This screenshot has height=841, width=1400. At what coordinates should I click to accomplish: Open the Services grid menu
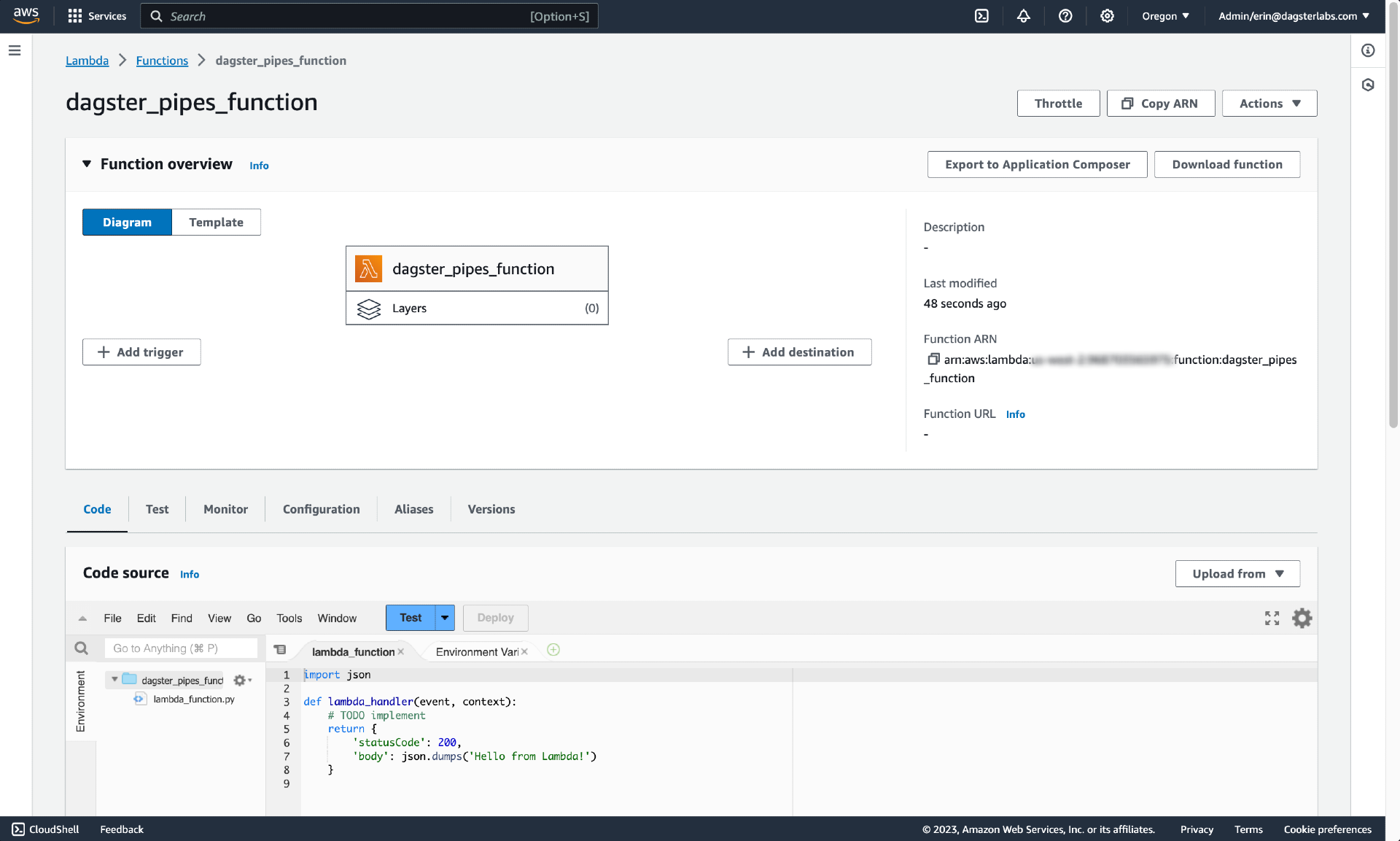click(74, 15)
